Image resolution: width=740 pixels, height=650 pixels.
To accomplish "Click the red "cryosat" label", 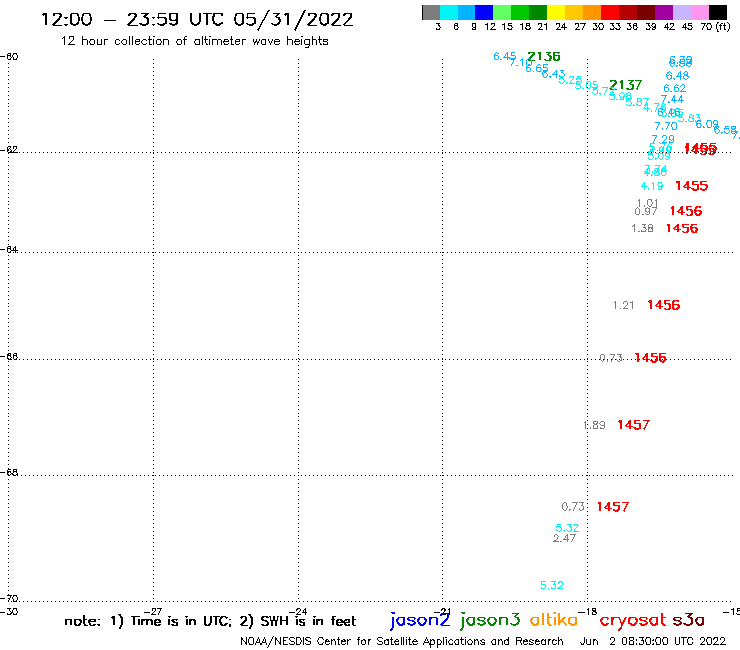I will tap(632, 621).
